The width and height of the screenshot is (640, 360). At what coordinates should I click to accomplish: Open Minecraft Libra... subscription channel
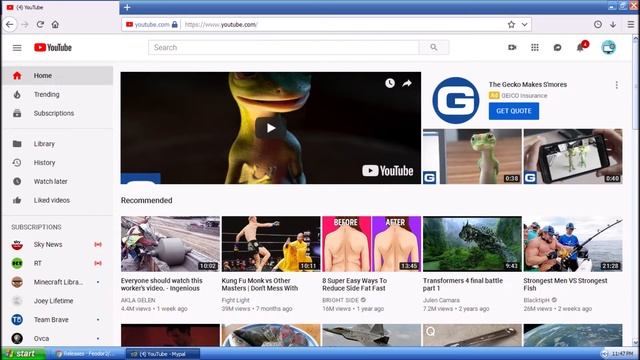click(58, 282)
